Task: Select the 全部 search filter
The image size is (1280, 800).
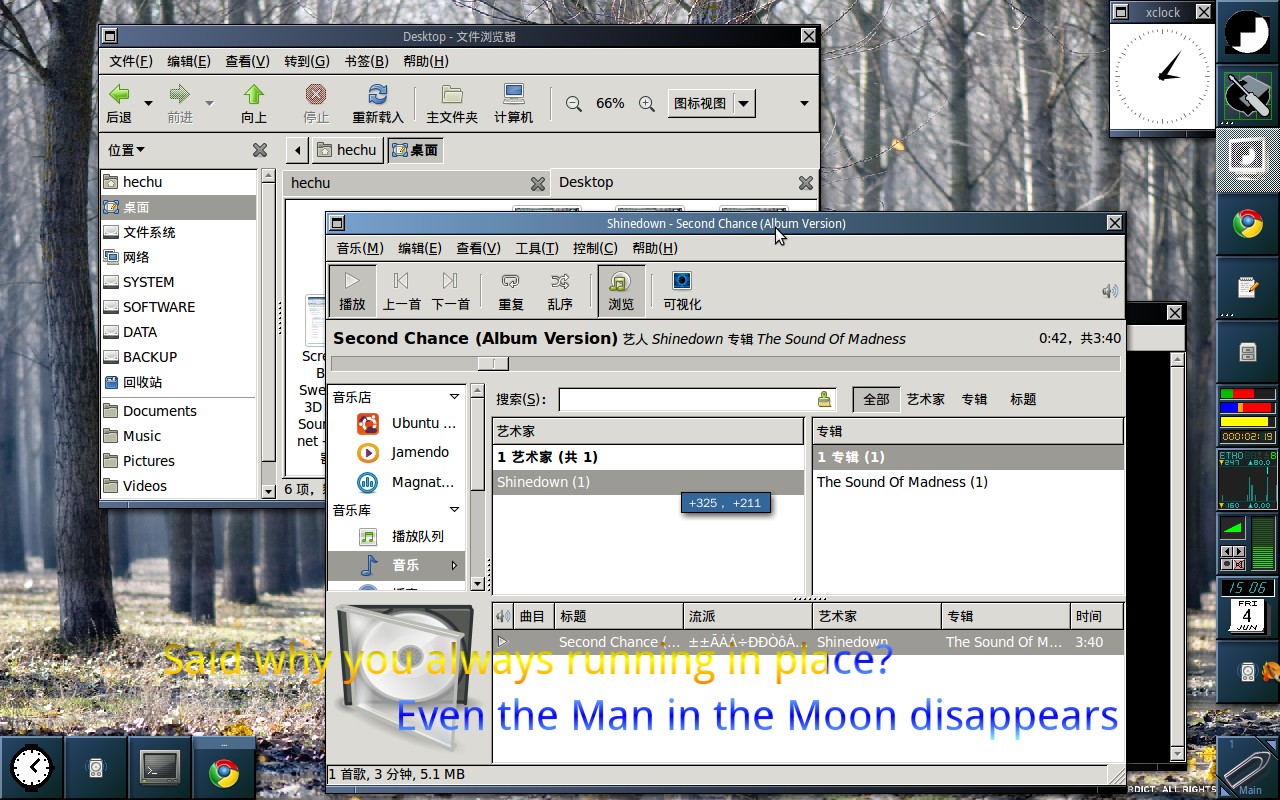Action: click(x=876, y=399)
